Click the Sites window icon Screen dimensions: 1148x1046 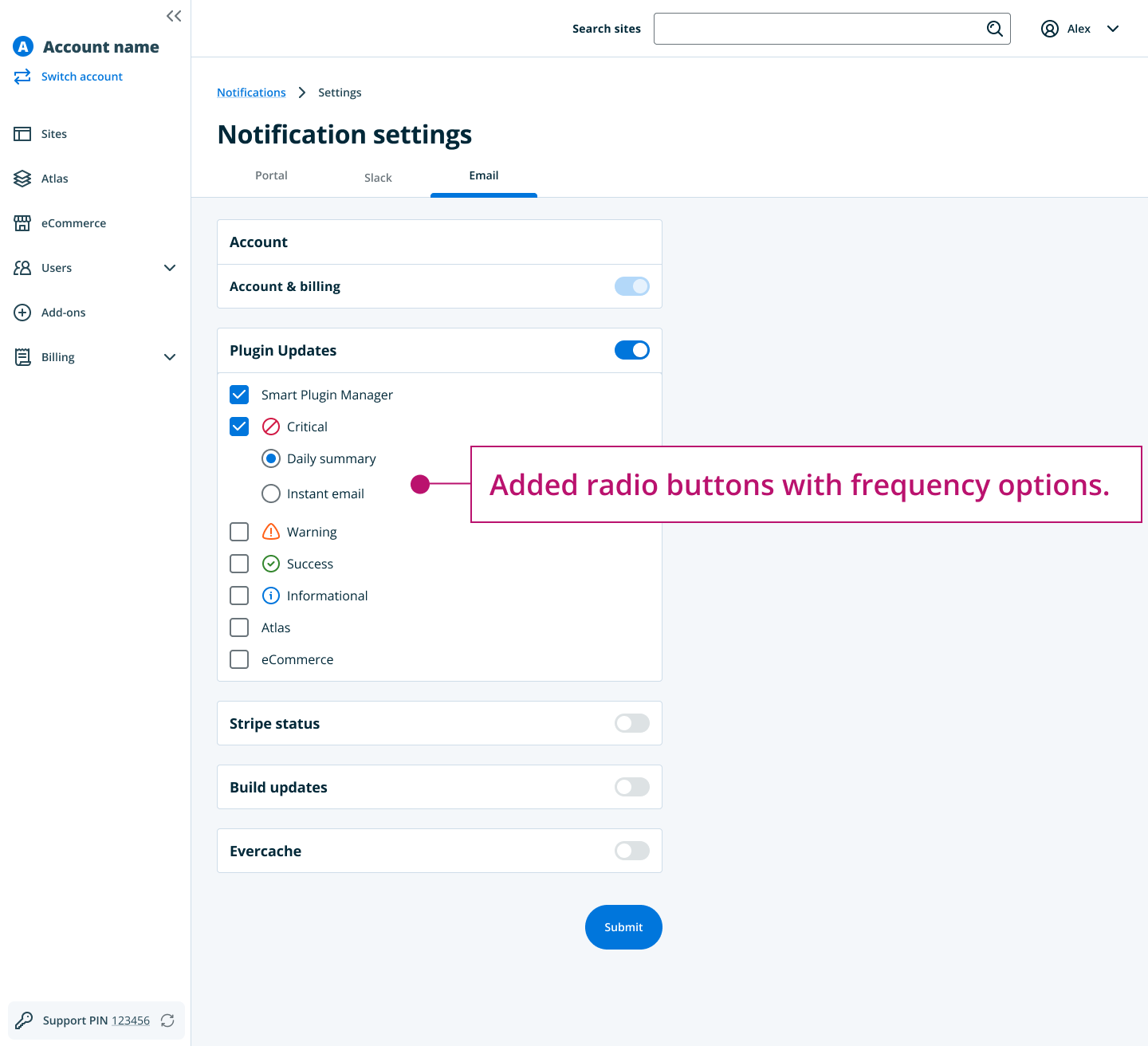point(22,134)
